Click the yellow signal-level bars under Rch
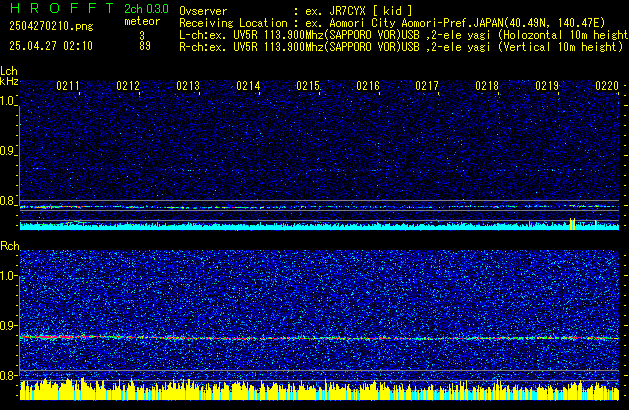 (x=319, y=390)
